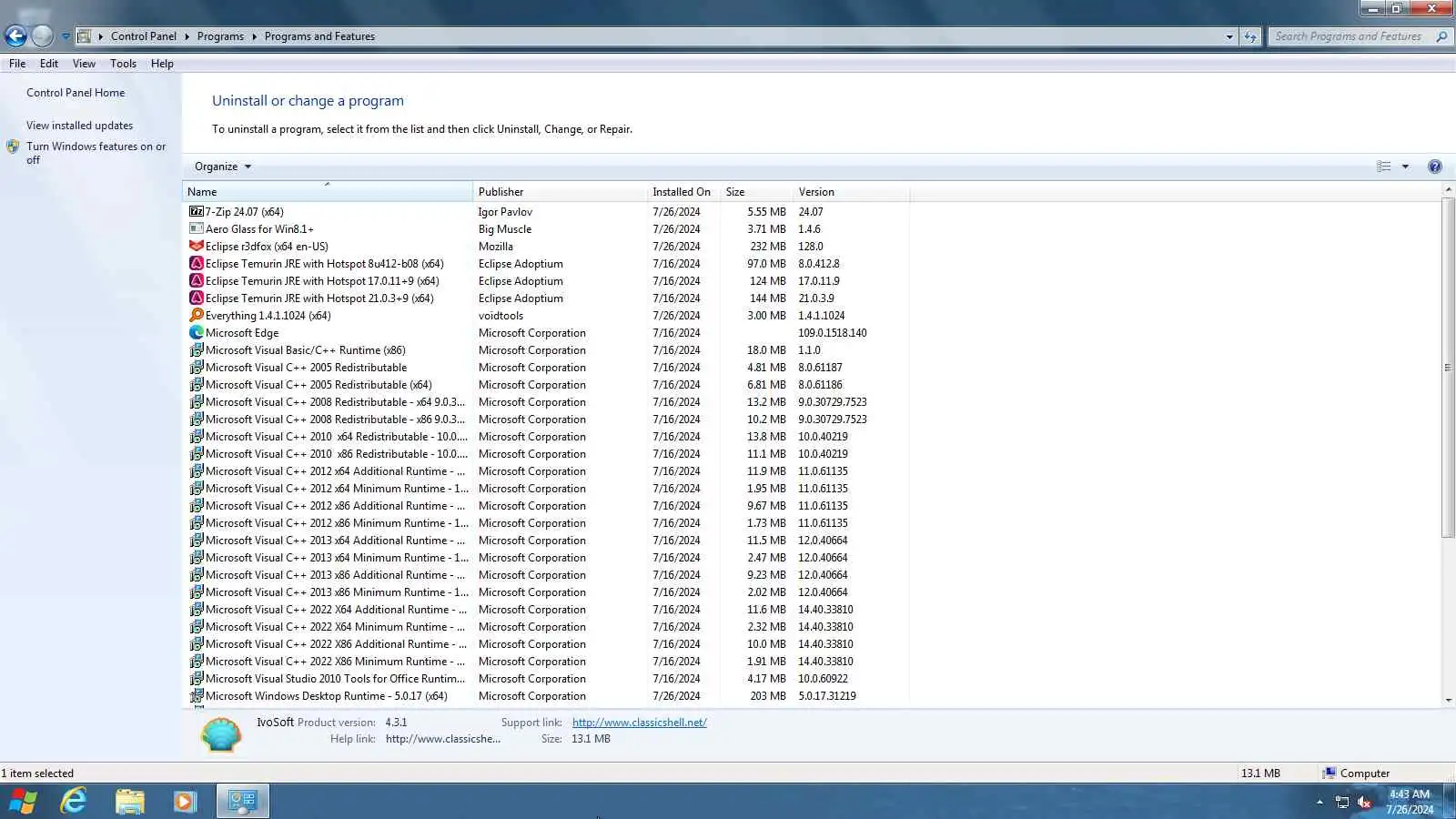The height and width of the screenshot is (819, 1456).
Task: Expand the Programs breadcrumb arrow
Action: pos(254,36)
